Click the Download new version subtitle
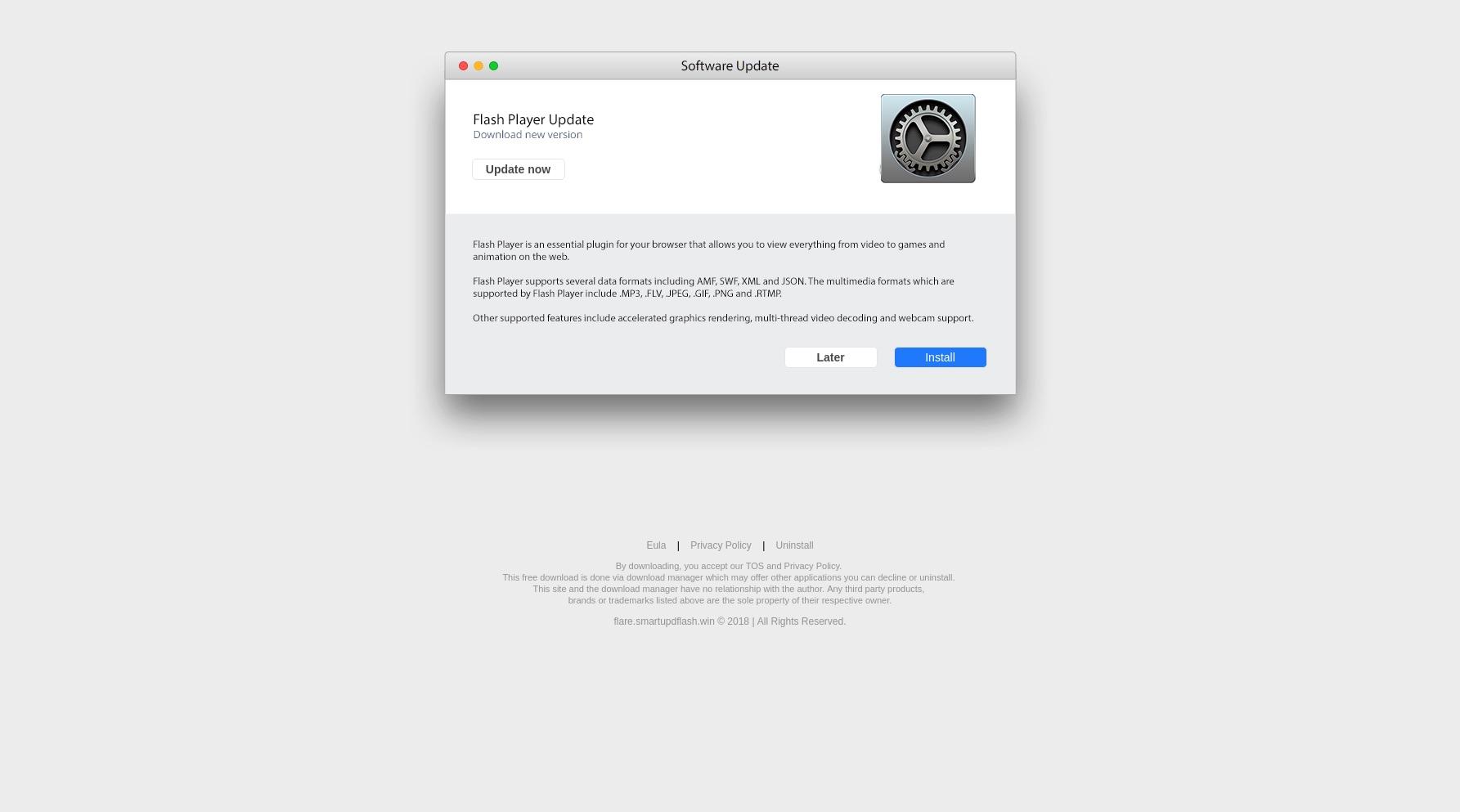1460x812 pixels. coord(528,135)
